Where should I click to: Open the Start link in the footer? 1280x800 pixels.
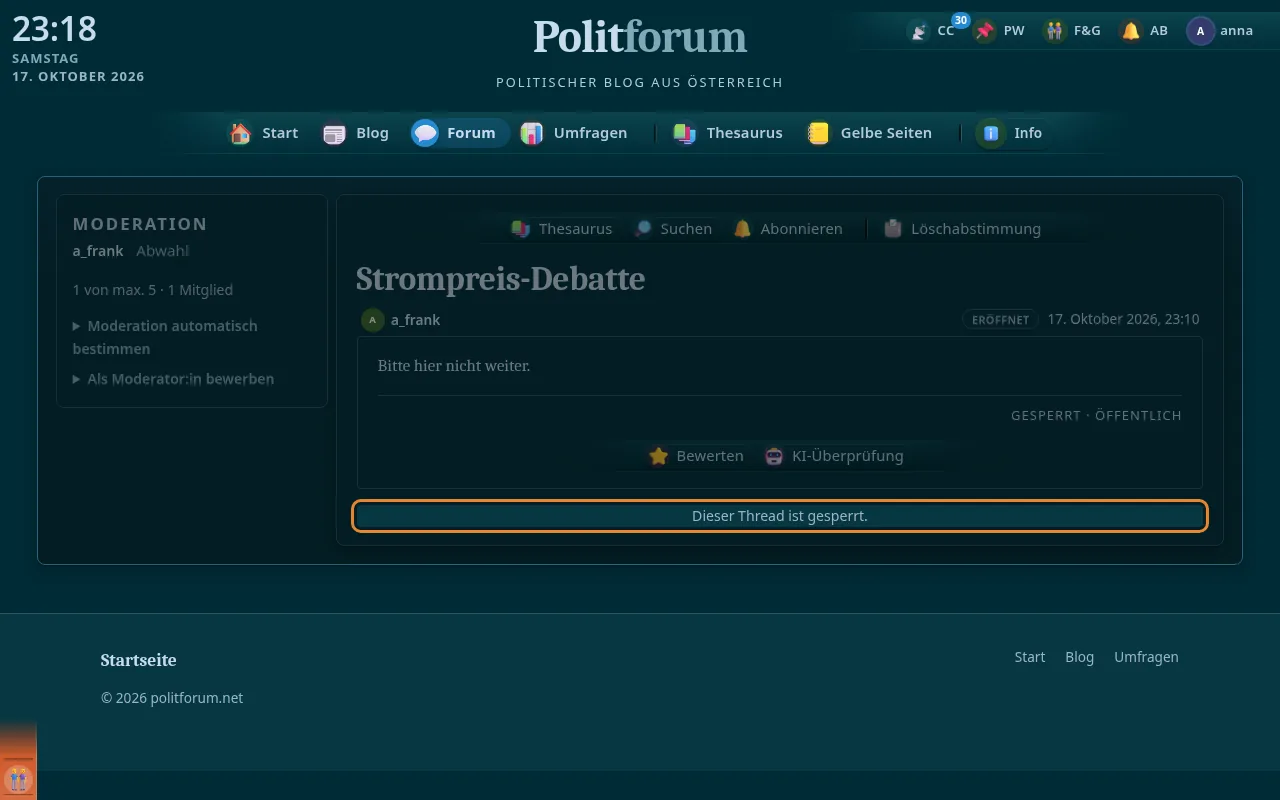[1030, 657]
